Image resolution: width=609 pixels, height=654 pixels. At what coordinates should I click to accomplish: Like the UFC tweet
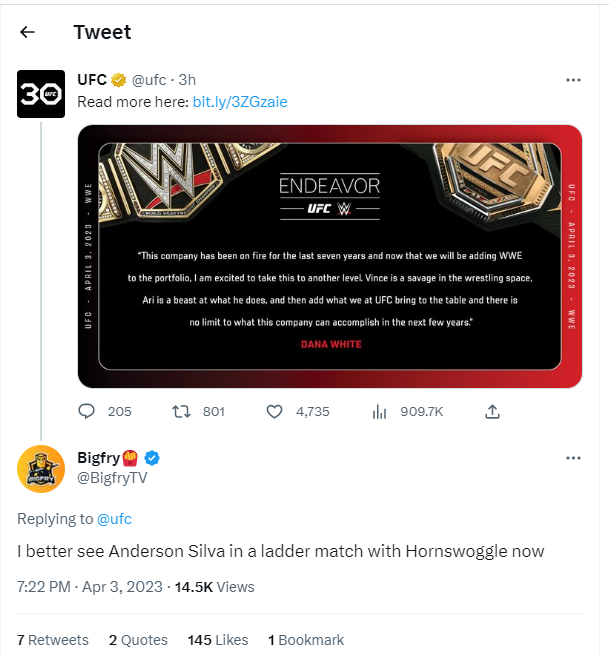pos(276,411)
